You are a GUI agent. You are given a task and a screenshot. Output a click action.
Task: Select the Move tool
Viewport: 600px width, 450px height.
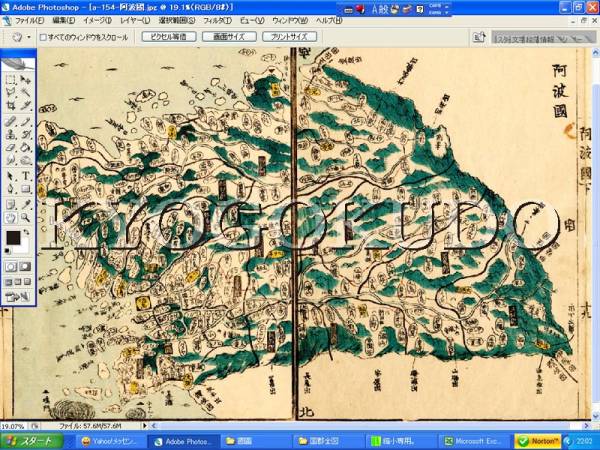pos(25,80)
